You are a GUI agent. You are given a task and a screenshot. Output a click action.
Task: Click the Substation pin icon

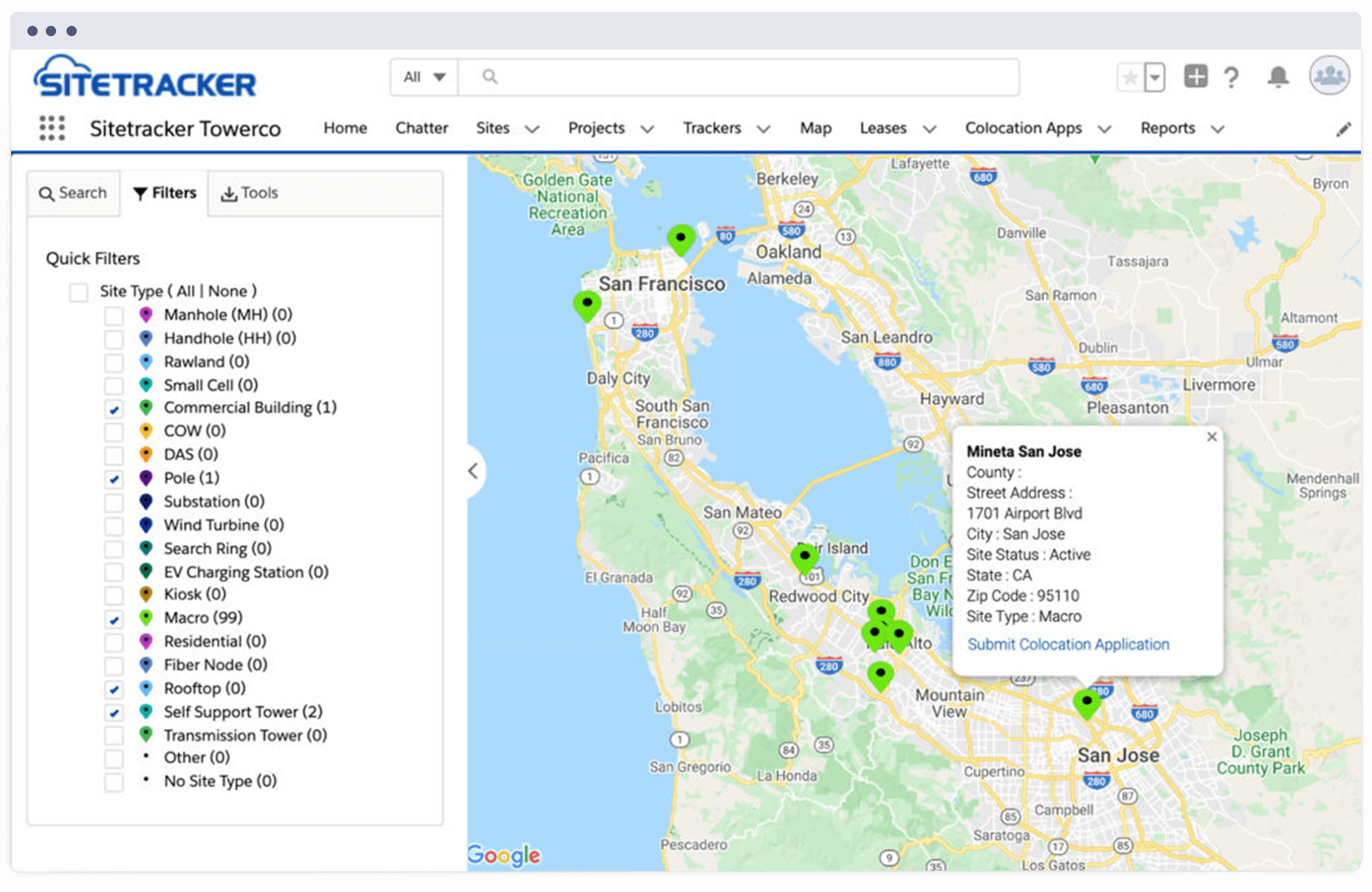146,502
